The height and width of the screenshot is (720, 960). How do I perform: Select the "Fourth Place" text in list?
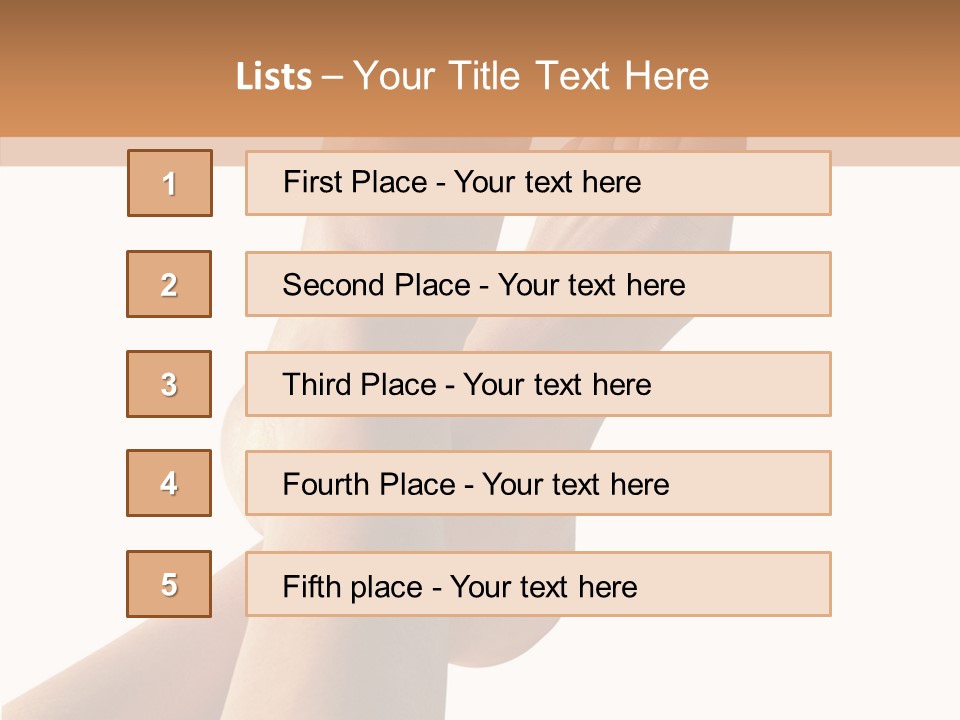pyautogui.click(x=367, y=485)
